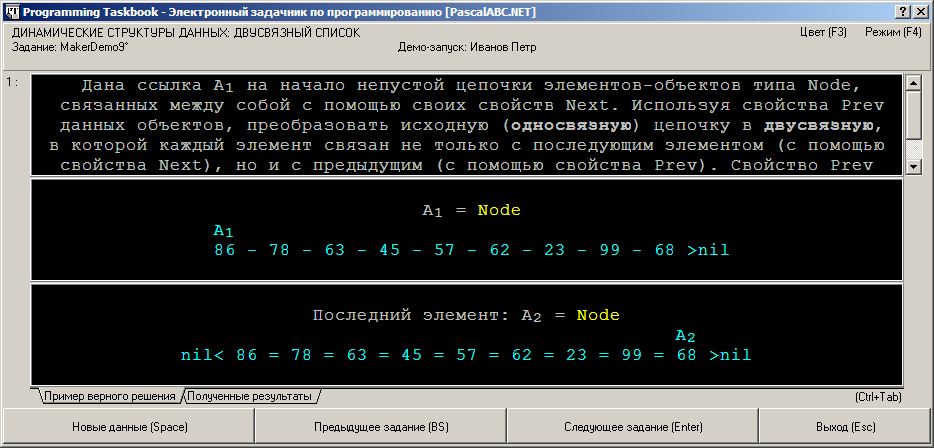Open help with the question mark button

pos(903,13)
